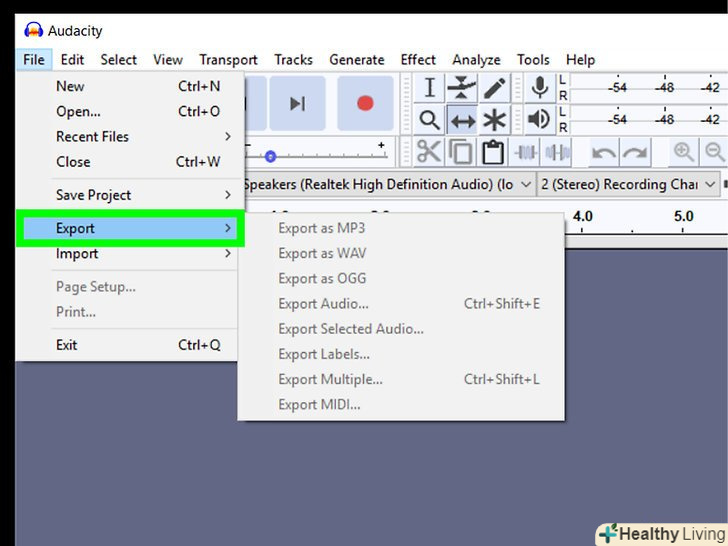
Task: Choose Export as WAV
Action: (401, 253)
